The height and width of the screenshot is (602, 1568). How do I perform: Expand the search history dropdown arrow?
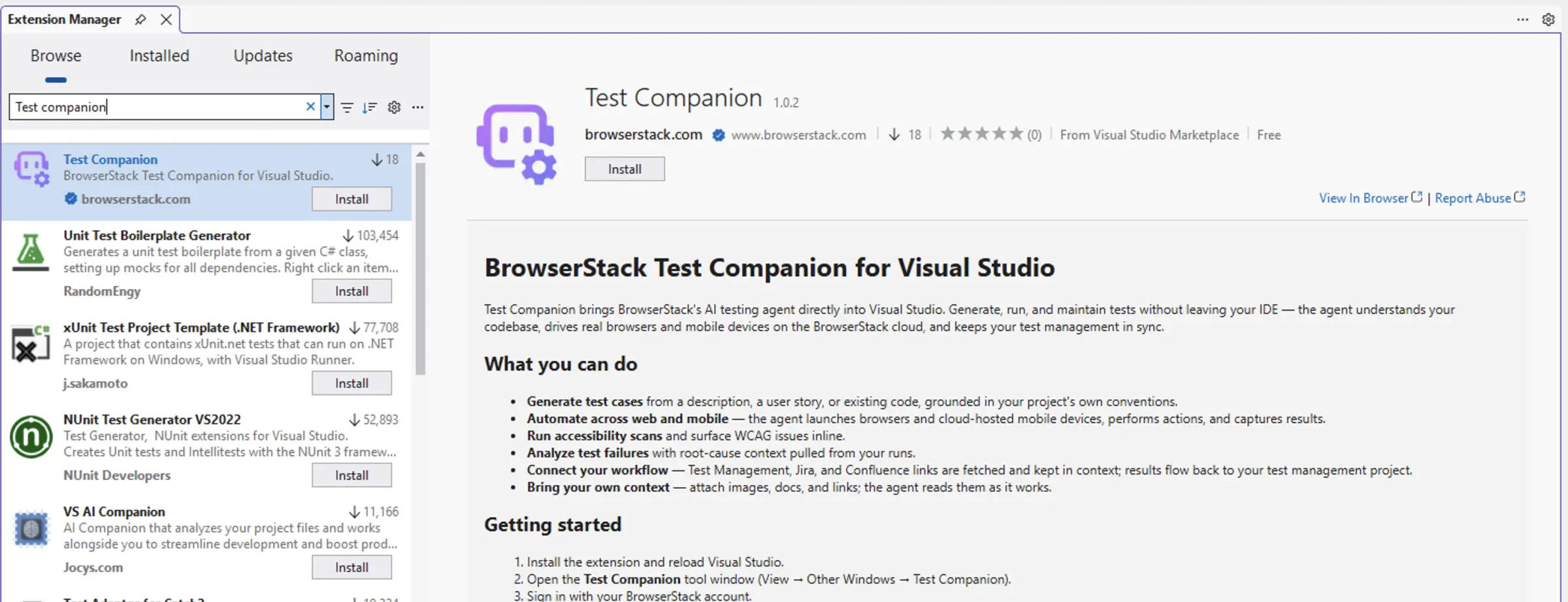point(327,106)
